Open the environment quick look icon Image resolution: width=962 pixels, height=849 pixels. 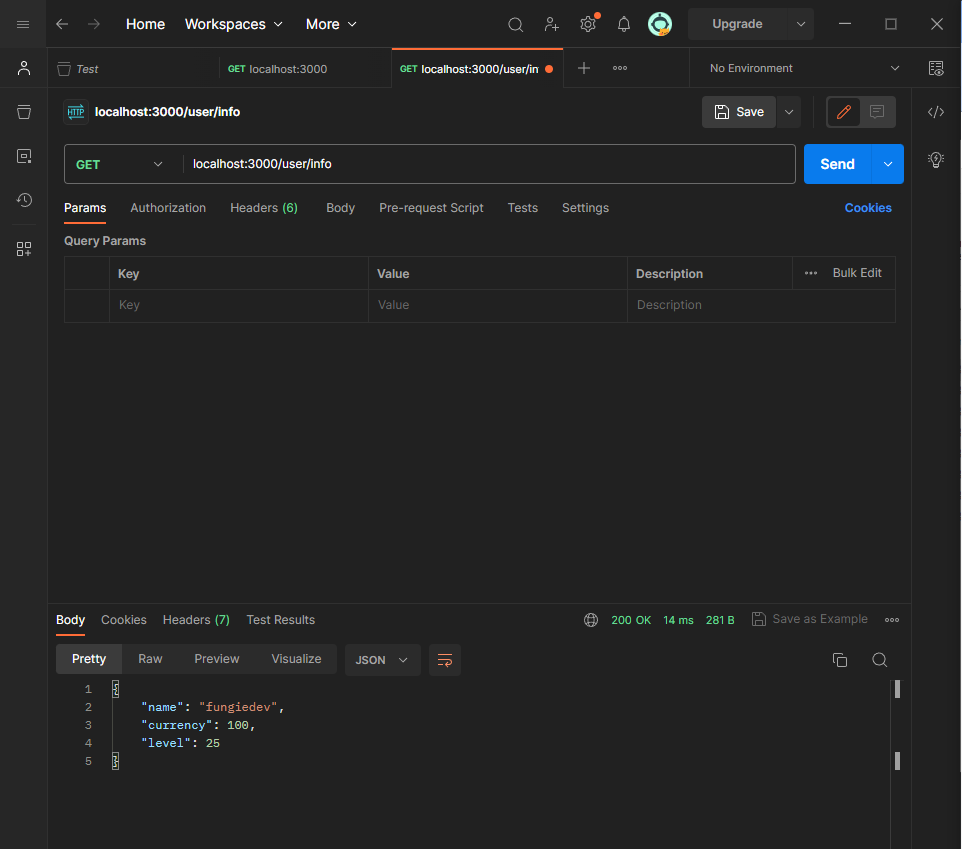[x=936, y=68]
